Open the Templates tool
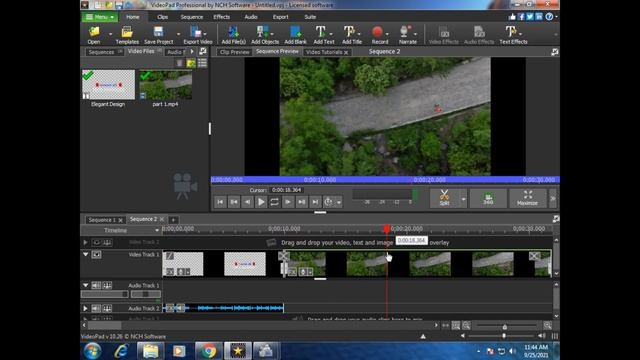This screenshot has width=640, height=360. coord(127,35)
